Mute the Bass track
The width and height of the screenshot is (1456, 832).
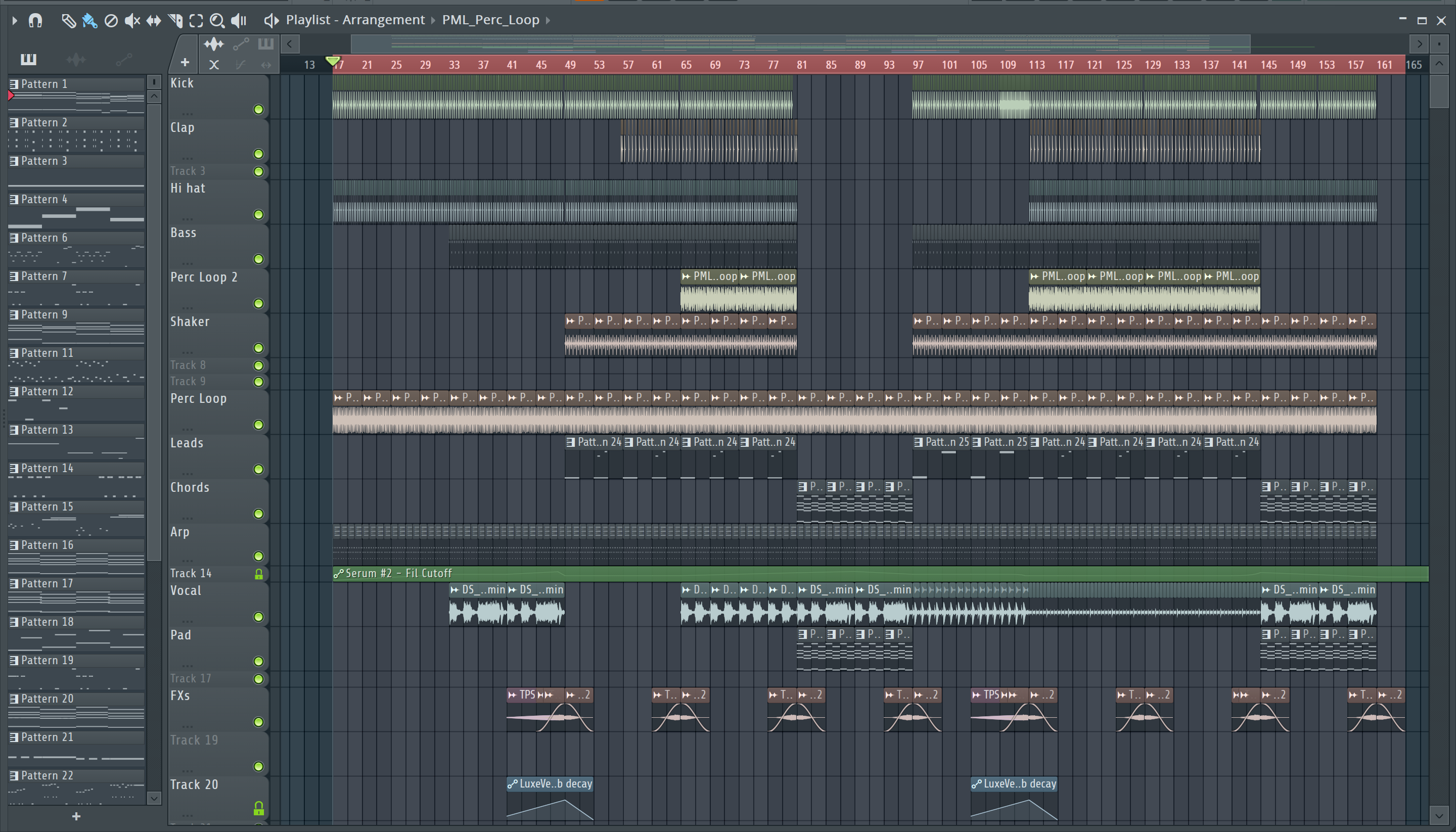click(x=258, y=259)
